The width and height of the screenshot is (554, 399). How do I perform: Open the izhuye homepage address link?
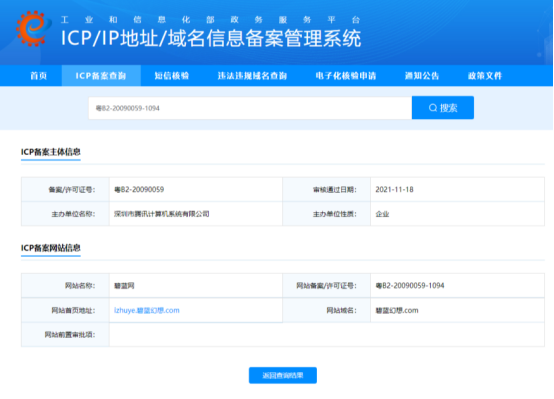pyautogui.click(x=147, y=310)
